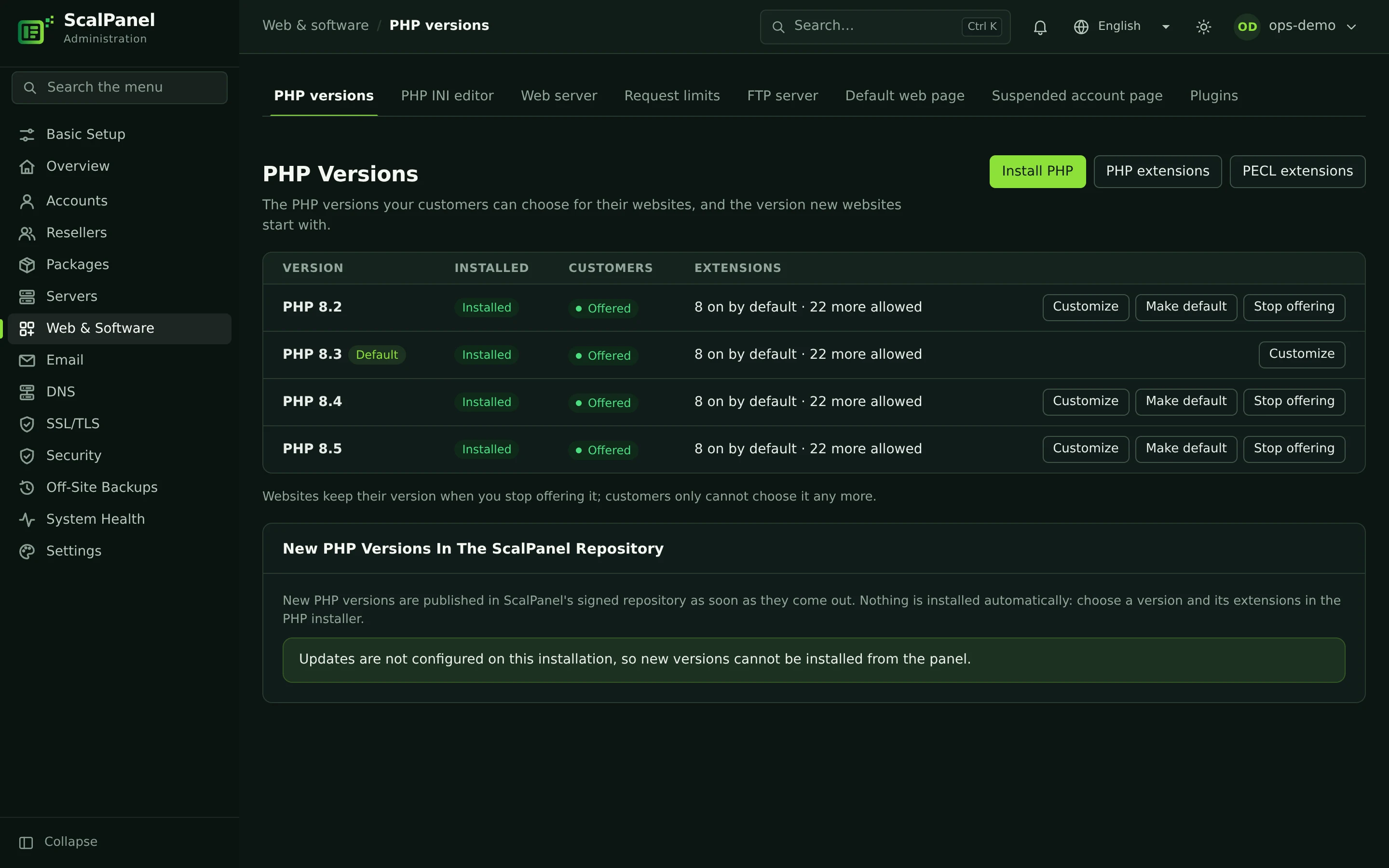Click the Basic Setup sliders icon

pyautogui.click(x=27, y=135)
